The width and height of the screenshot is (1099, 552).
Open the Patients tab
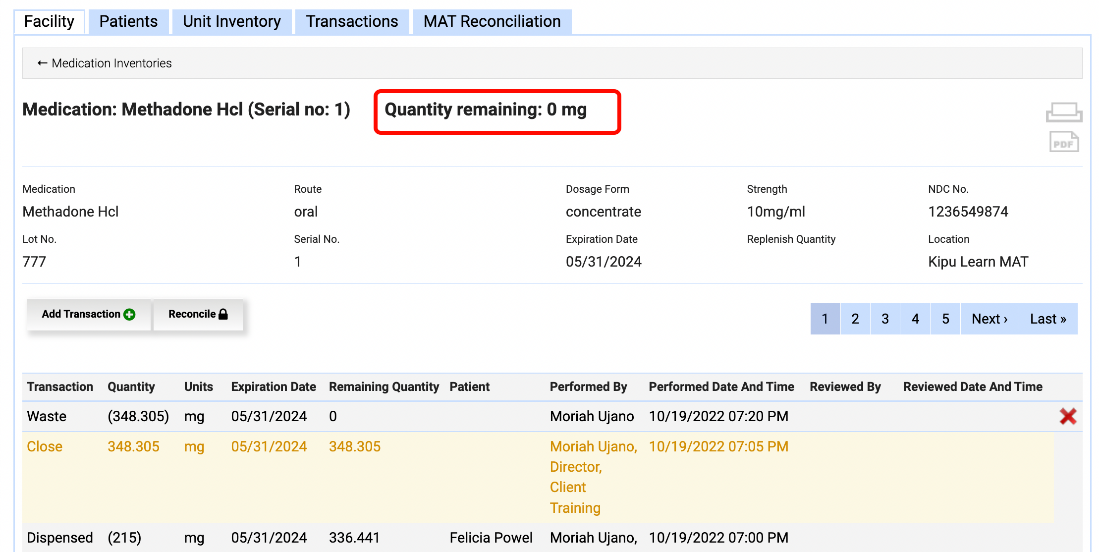[128, 21]
